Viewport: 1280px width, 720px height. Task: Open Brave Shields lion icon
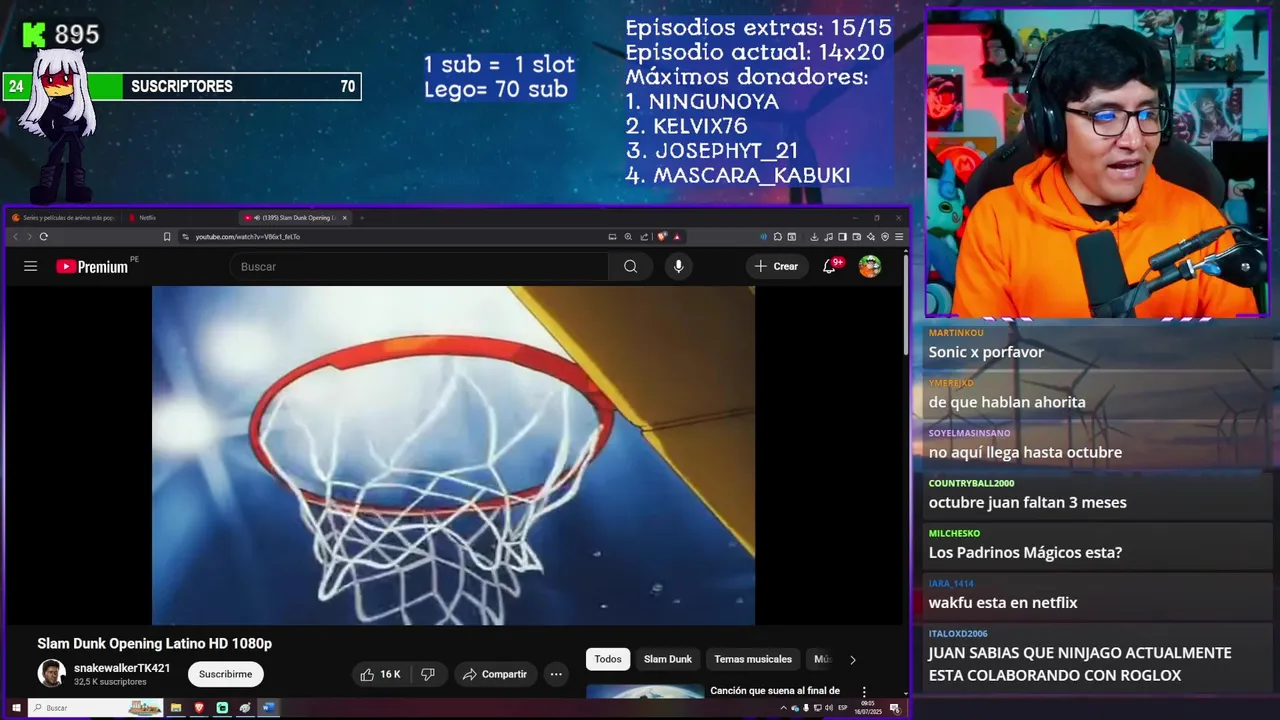662,237
